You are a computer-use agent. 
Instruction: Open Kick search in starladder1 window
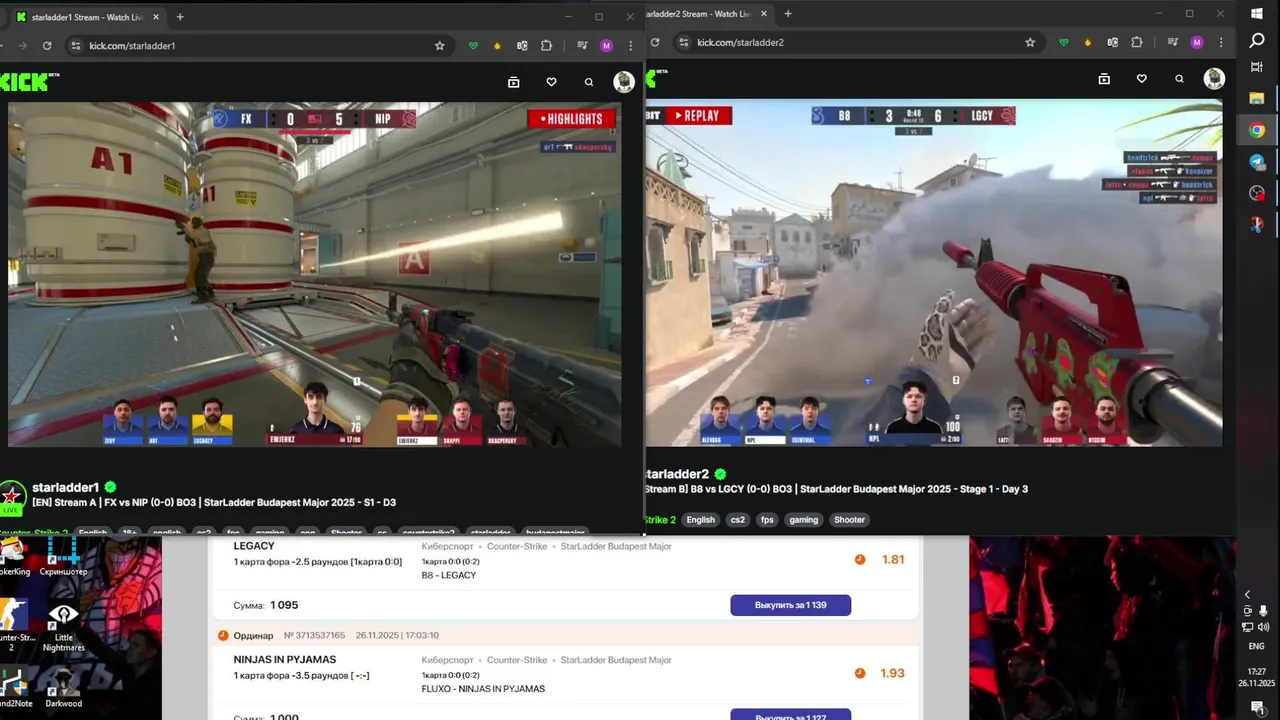pyautogui.click(x=589, y=82)
